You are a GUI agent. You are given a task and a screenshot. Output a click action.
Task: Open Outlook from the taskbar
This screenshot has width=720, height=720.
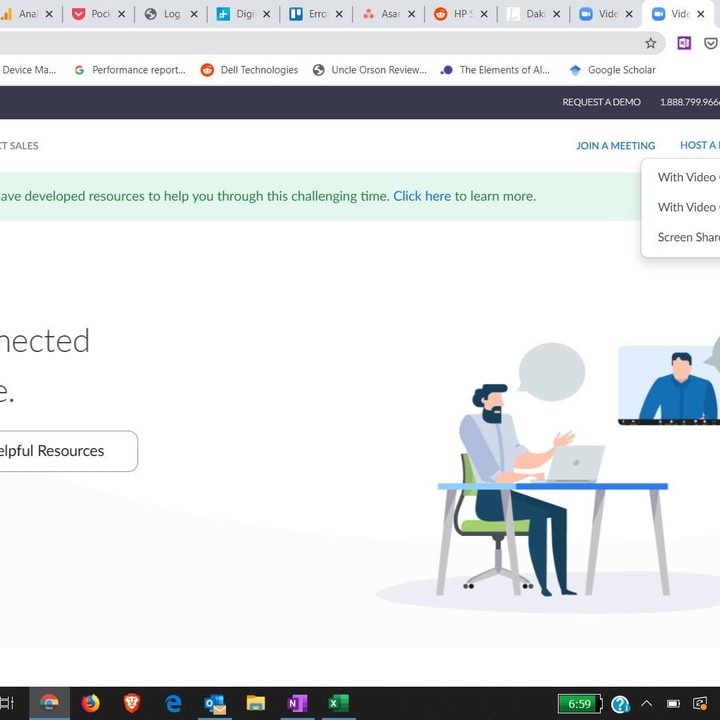point(215,703)
